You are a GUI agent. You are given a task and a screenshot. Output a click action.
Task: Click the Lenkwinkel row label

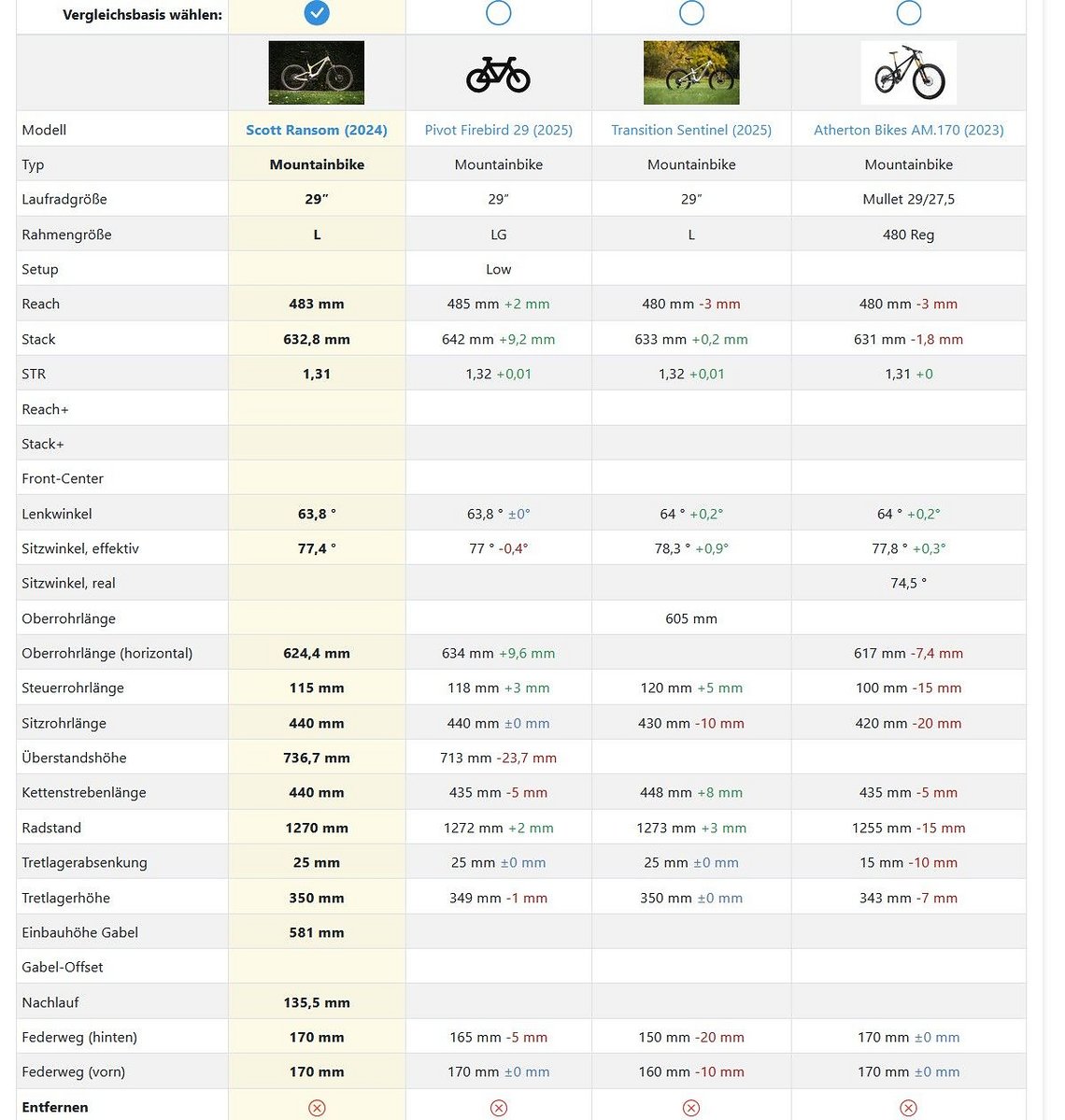click(56, 514)
